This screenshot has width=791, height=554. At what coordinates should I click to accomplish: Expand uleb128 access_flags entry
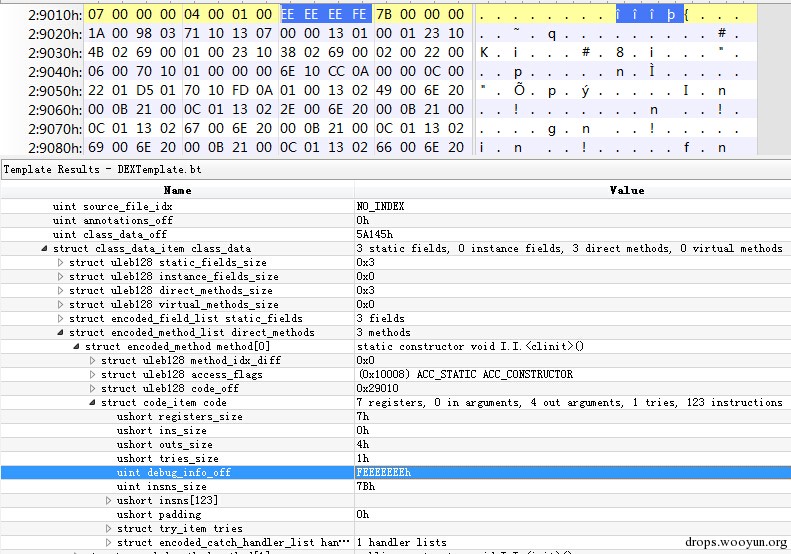click(x=92, y=374)
